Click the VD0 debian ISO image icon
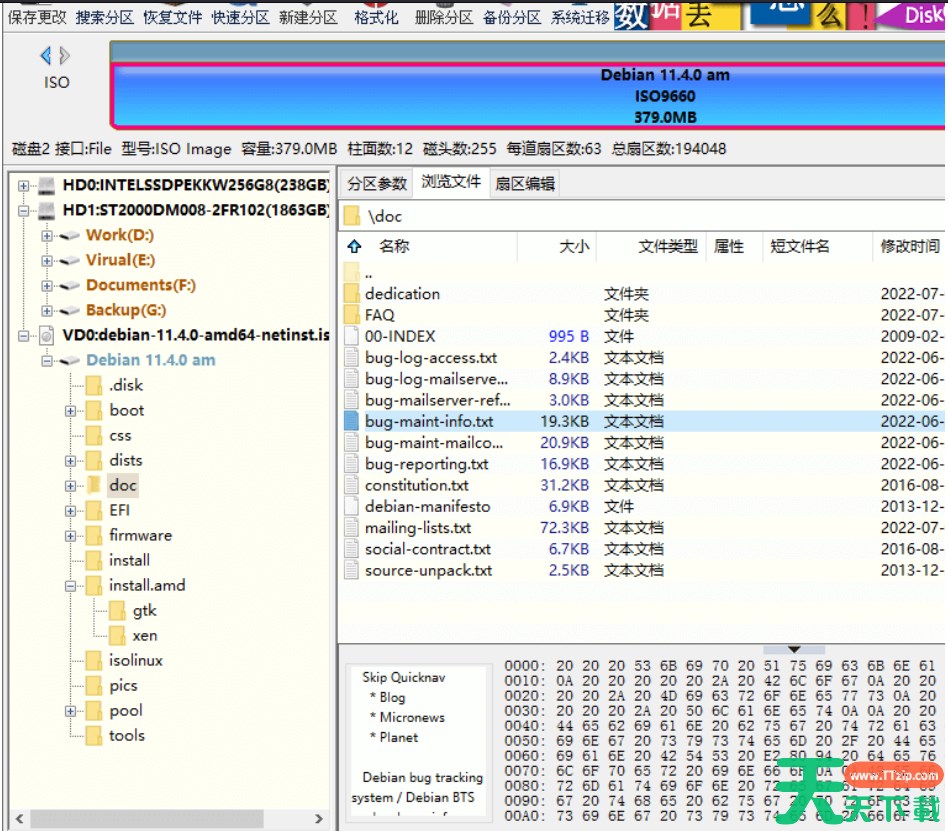Image resolution: width=948 pixels, height=831 pixels. tap(47, 335)
